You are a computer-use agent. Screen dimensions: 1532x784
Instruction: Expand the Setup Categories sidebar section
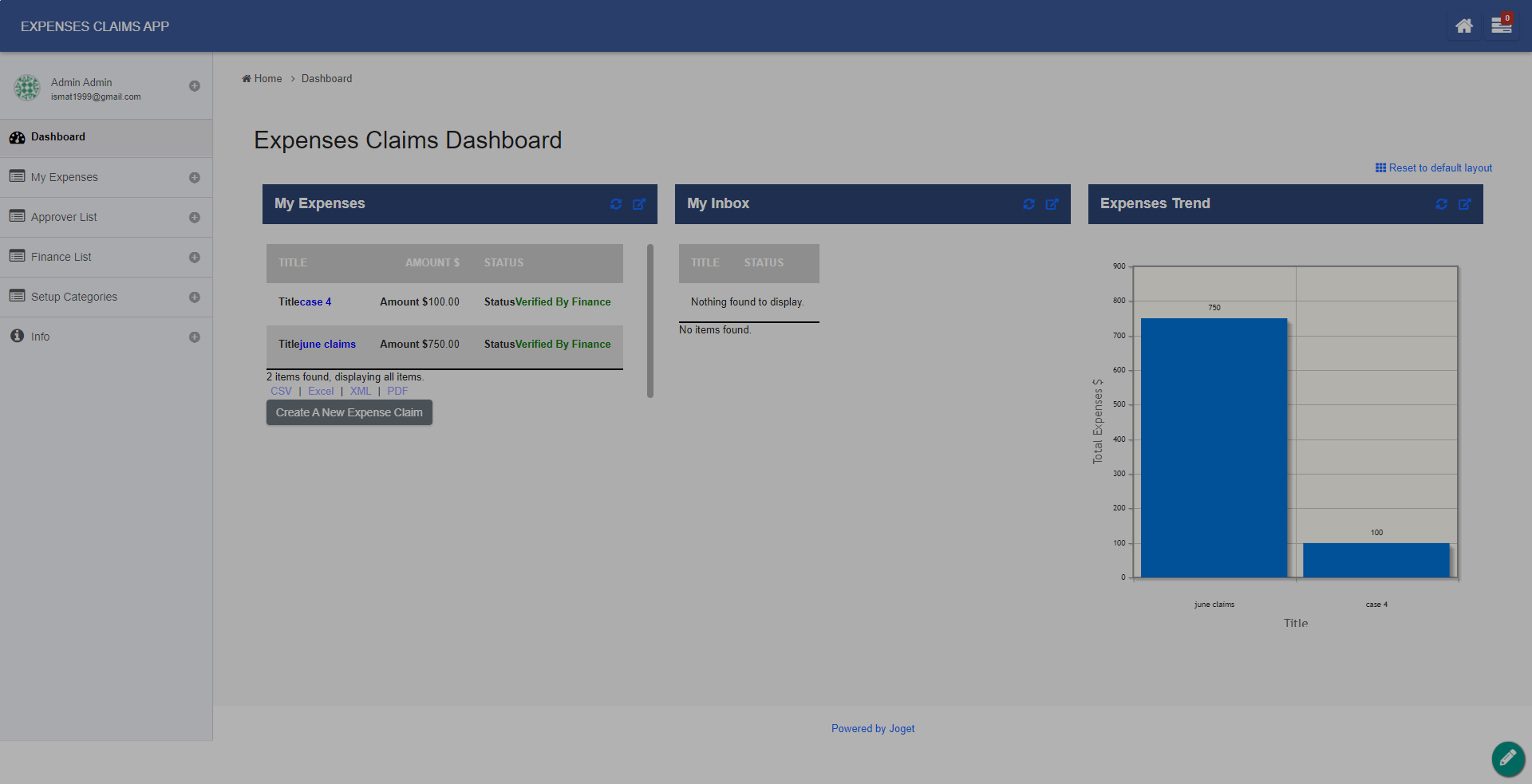coord(194,297)
